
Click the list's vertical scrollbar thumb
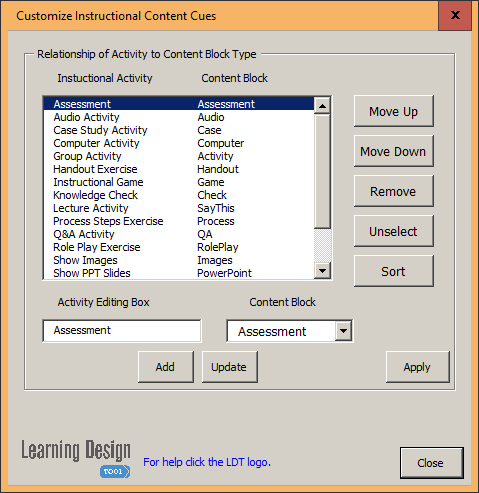[322, 171]
